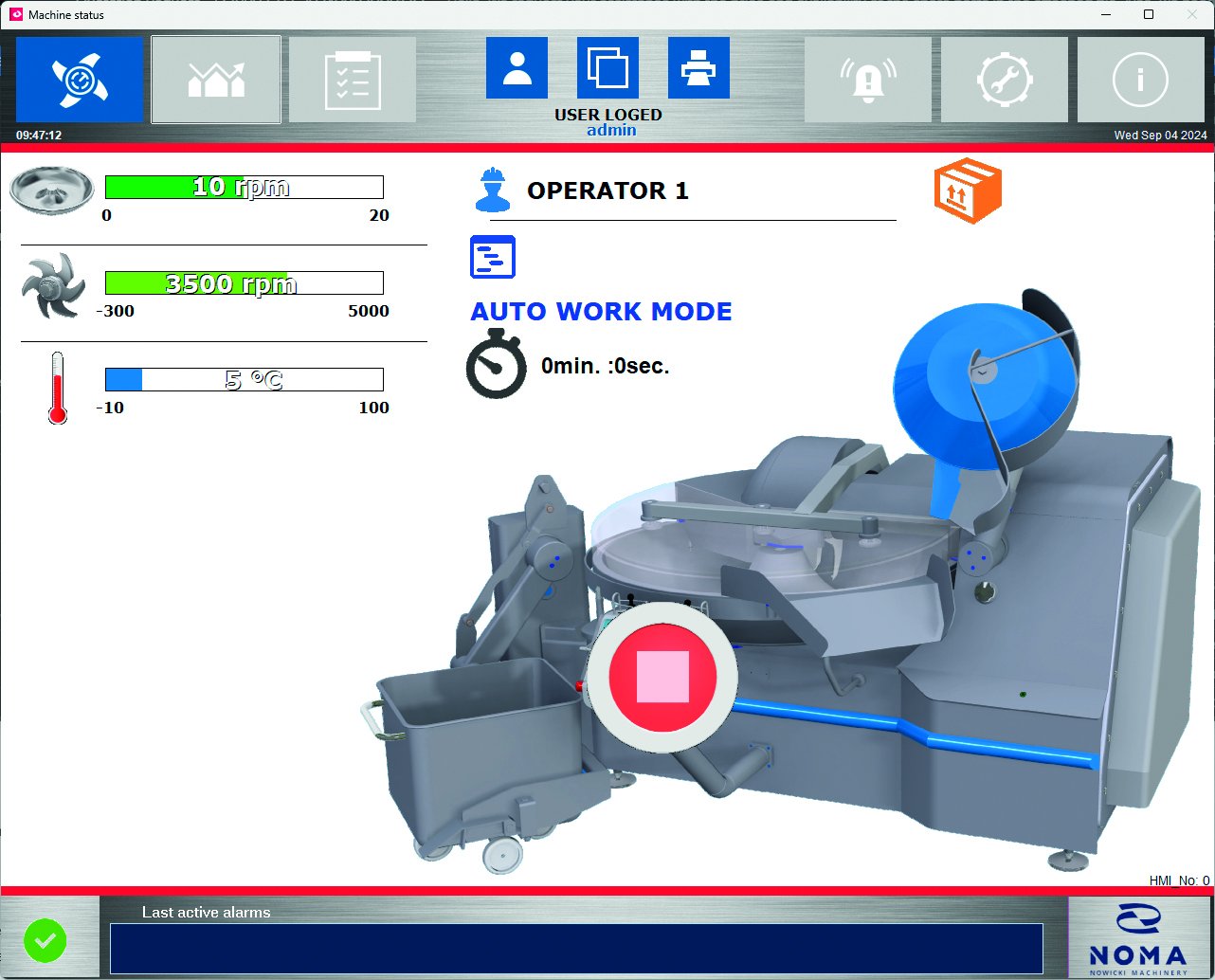Click the NOMA logo

point(1137,938)
